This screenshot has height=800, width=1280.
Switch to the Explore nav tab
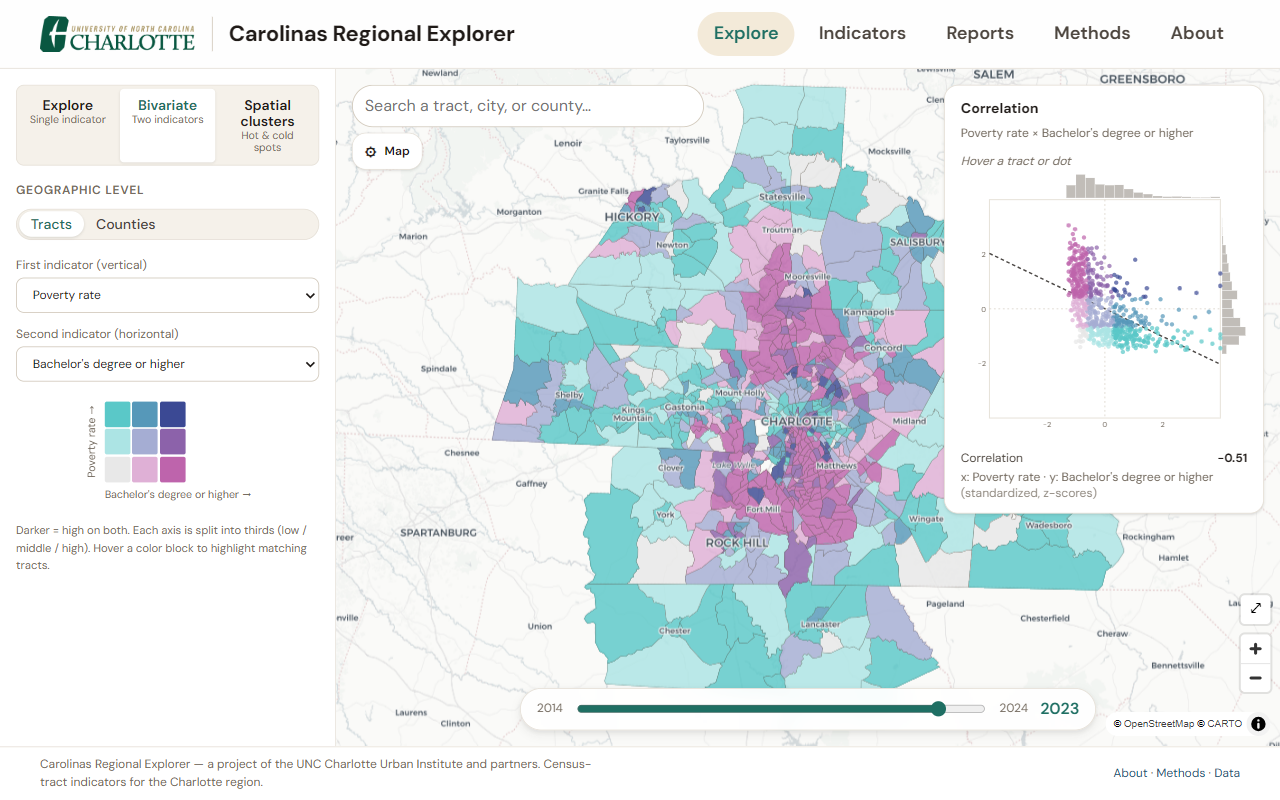coord(746,33)
